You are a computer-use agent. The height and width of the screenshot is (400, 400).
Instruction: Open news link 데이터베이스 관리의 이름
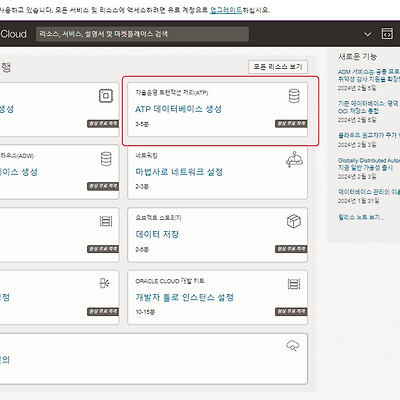coord(369,192)
